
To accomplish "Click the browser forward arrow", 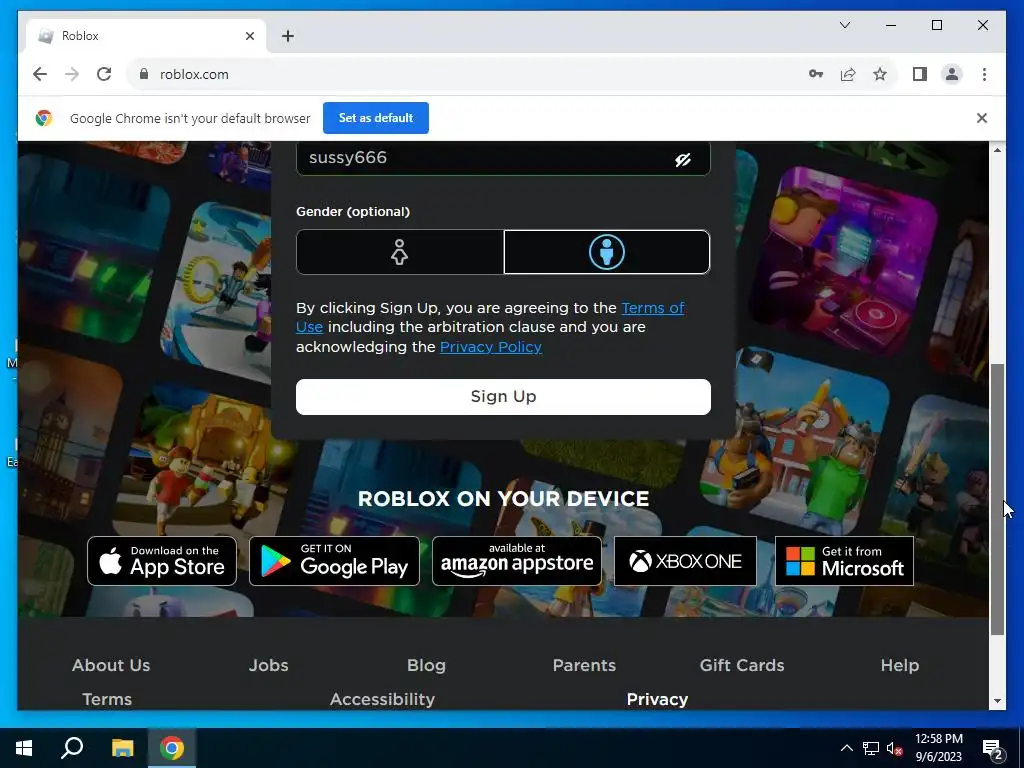I will tap(72, 74).
